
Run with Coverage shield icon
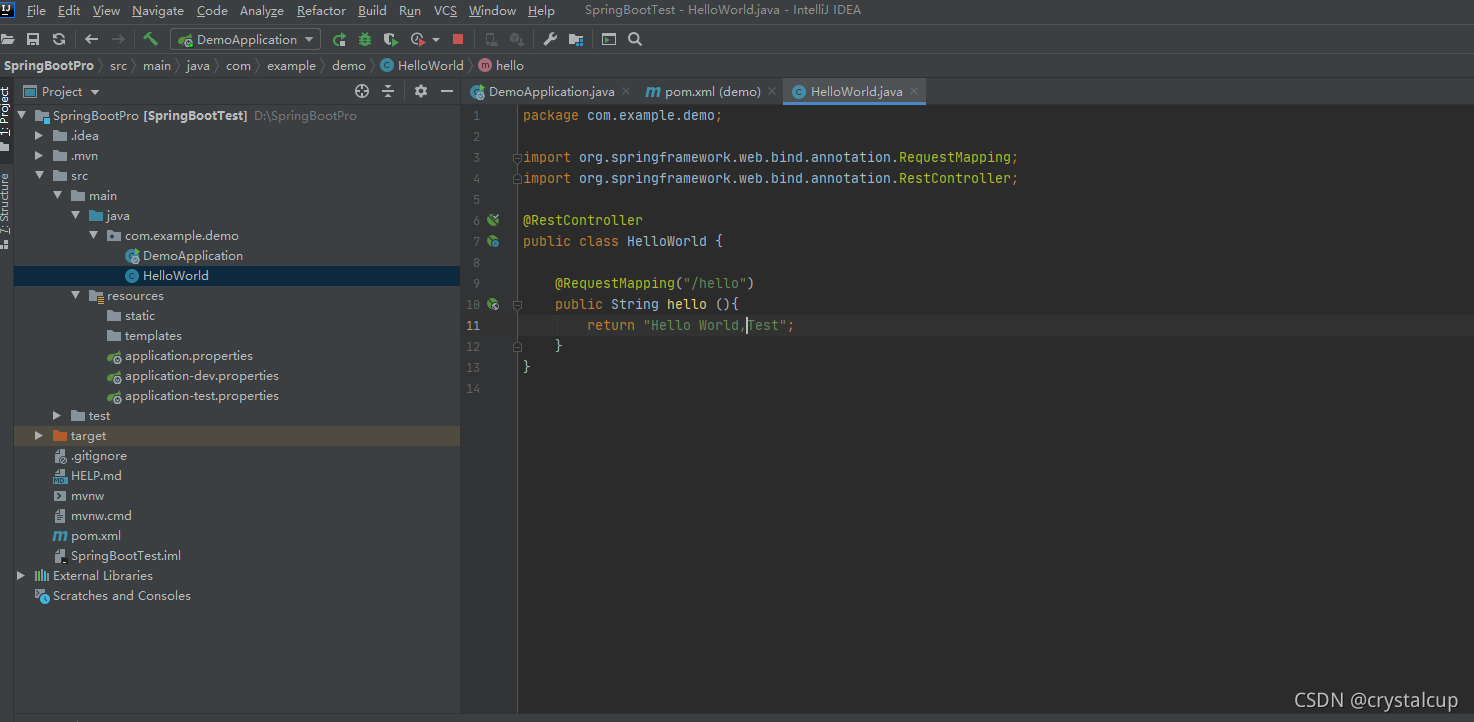pyautogui.click(x=391, y=39)
